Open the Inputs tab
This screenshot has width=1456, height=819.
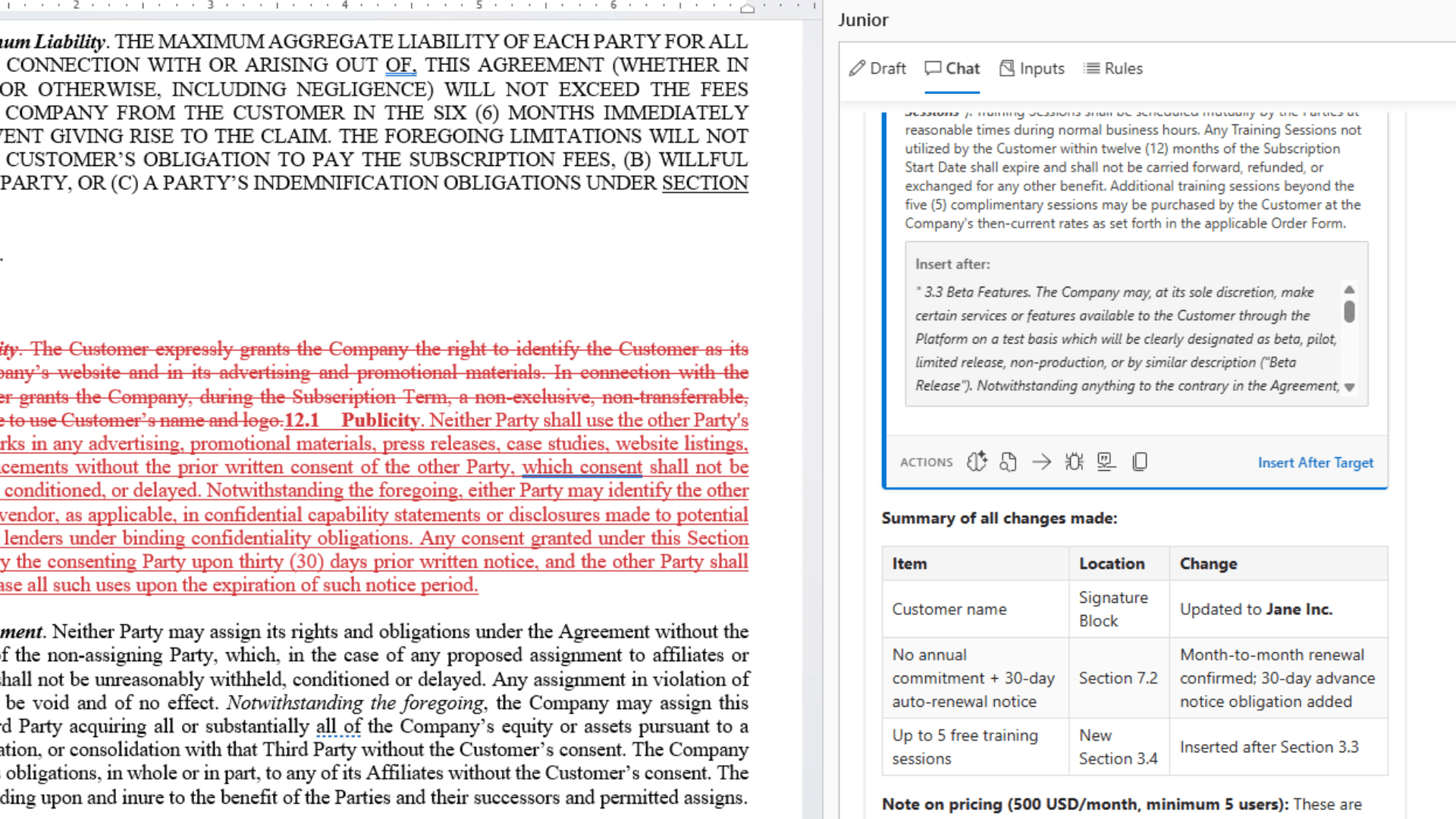(1032, 68)
